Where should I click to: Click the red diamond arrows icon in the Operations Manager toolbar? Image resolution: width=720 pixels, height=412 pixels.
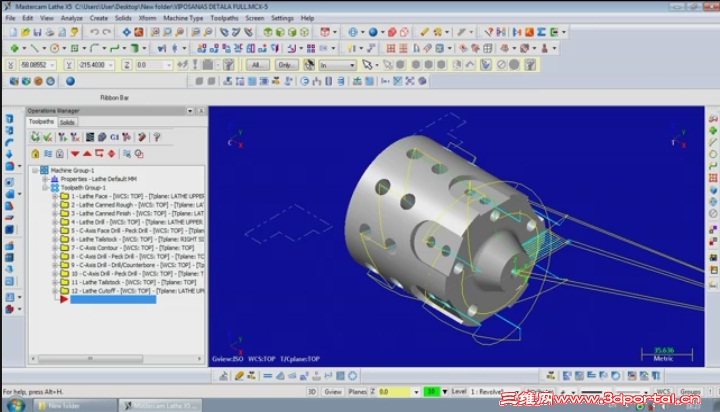111,154
